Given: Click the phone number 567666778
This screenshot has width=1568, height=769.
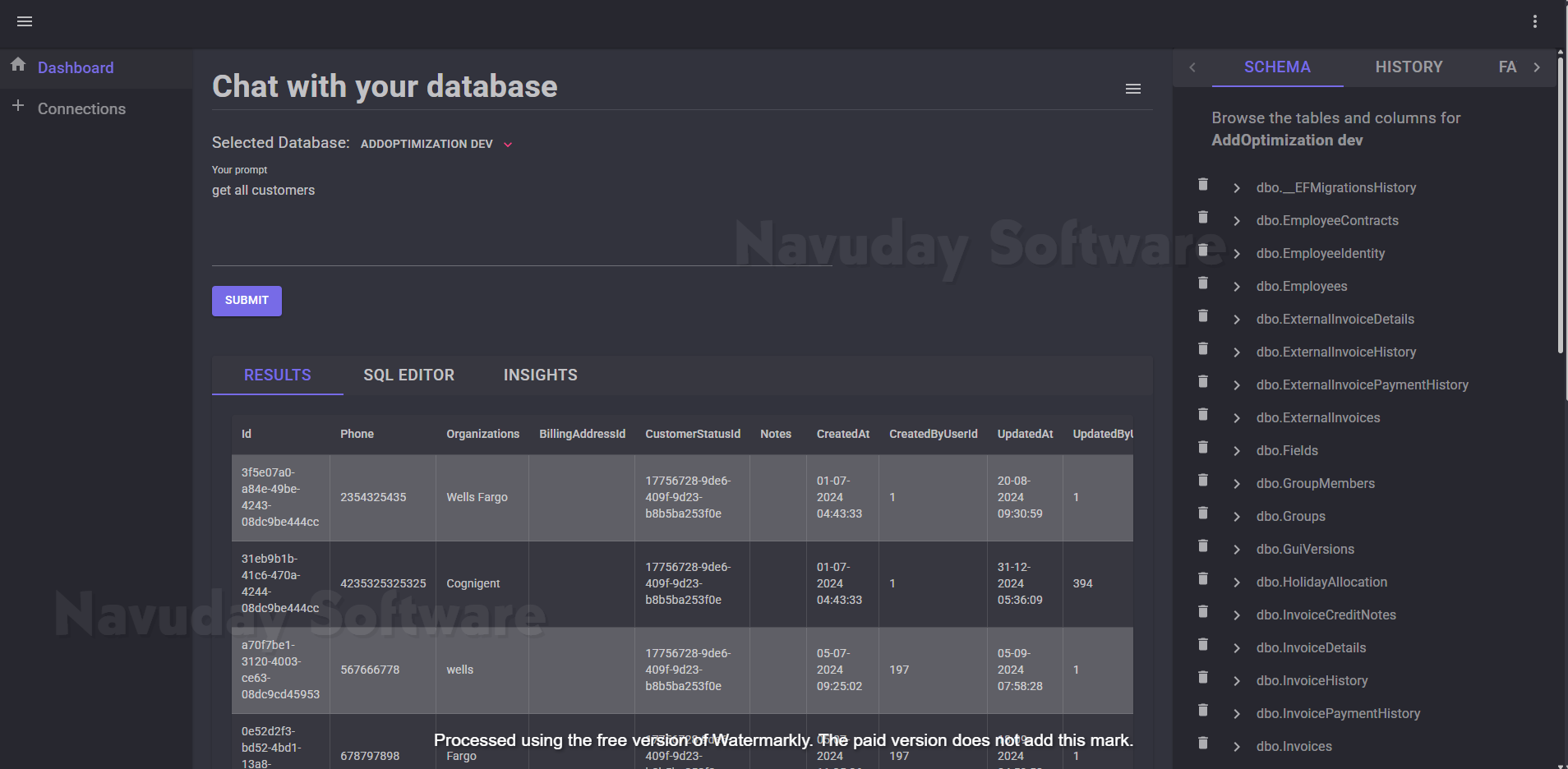Looking at the screenshot, I should click(370, 670).
